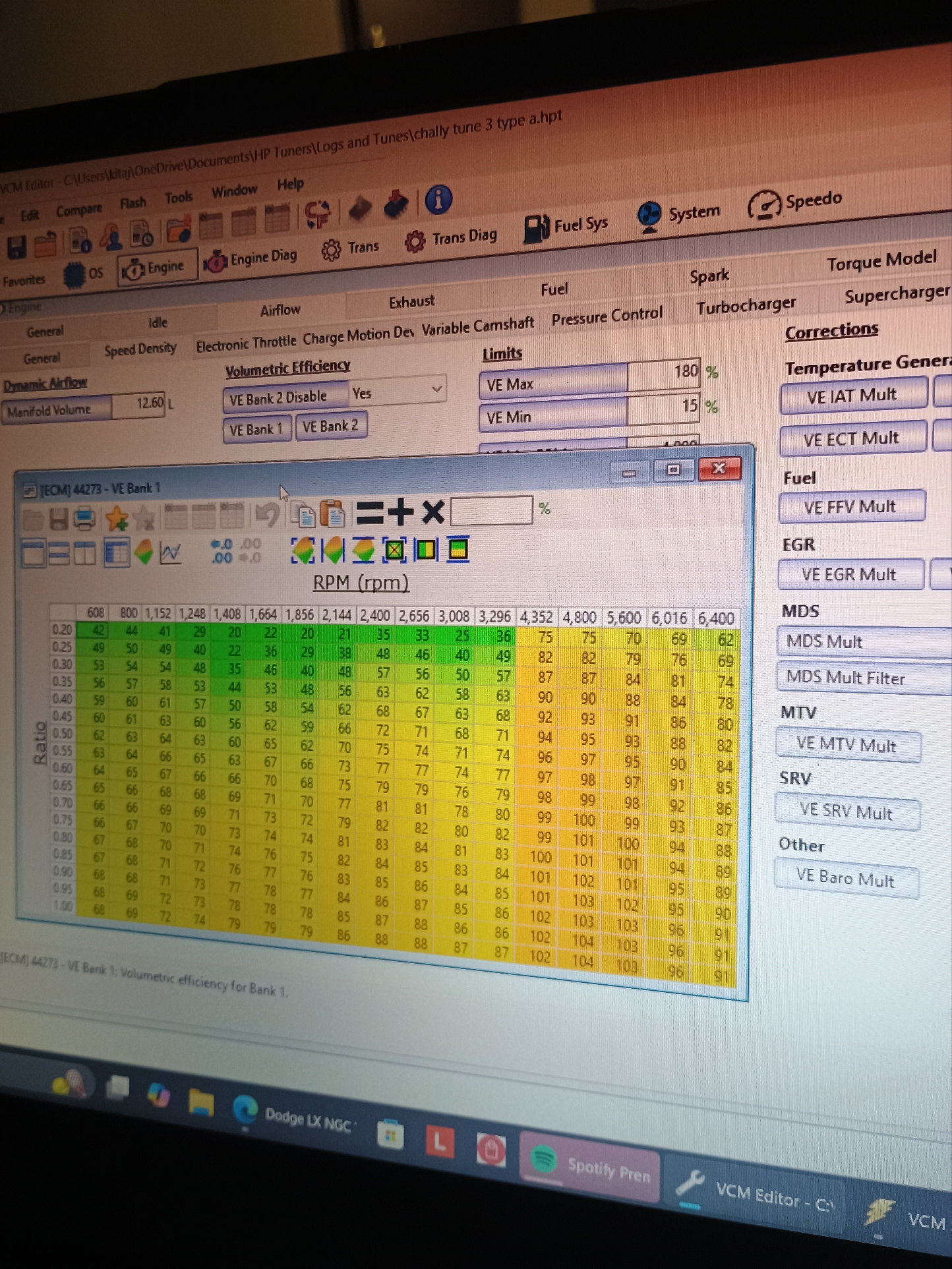
Task: Open the VE FFV Mult table
Action: (x=850, y=507)
